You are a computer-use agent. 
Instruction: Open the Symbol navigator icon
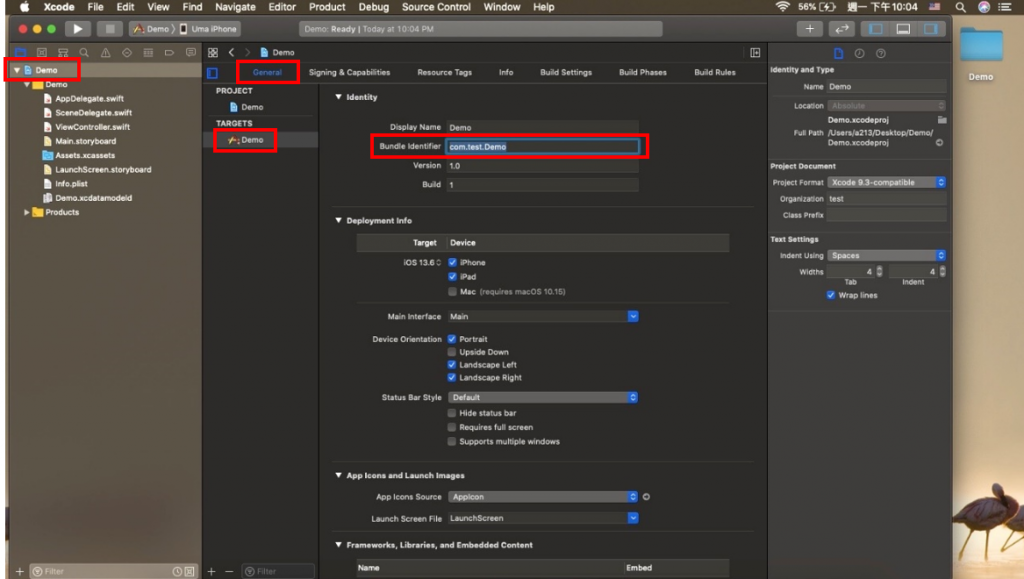click(x=63, y=52)
